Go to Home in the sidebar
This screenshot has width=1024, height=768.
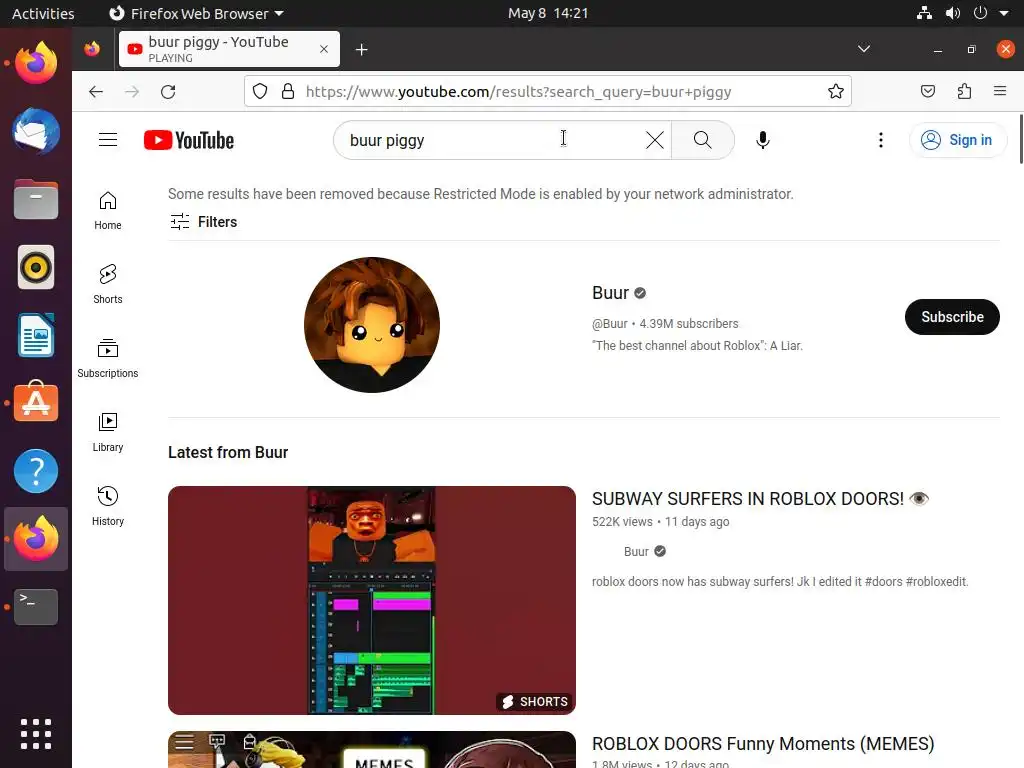point(108,210)
